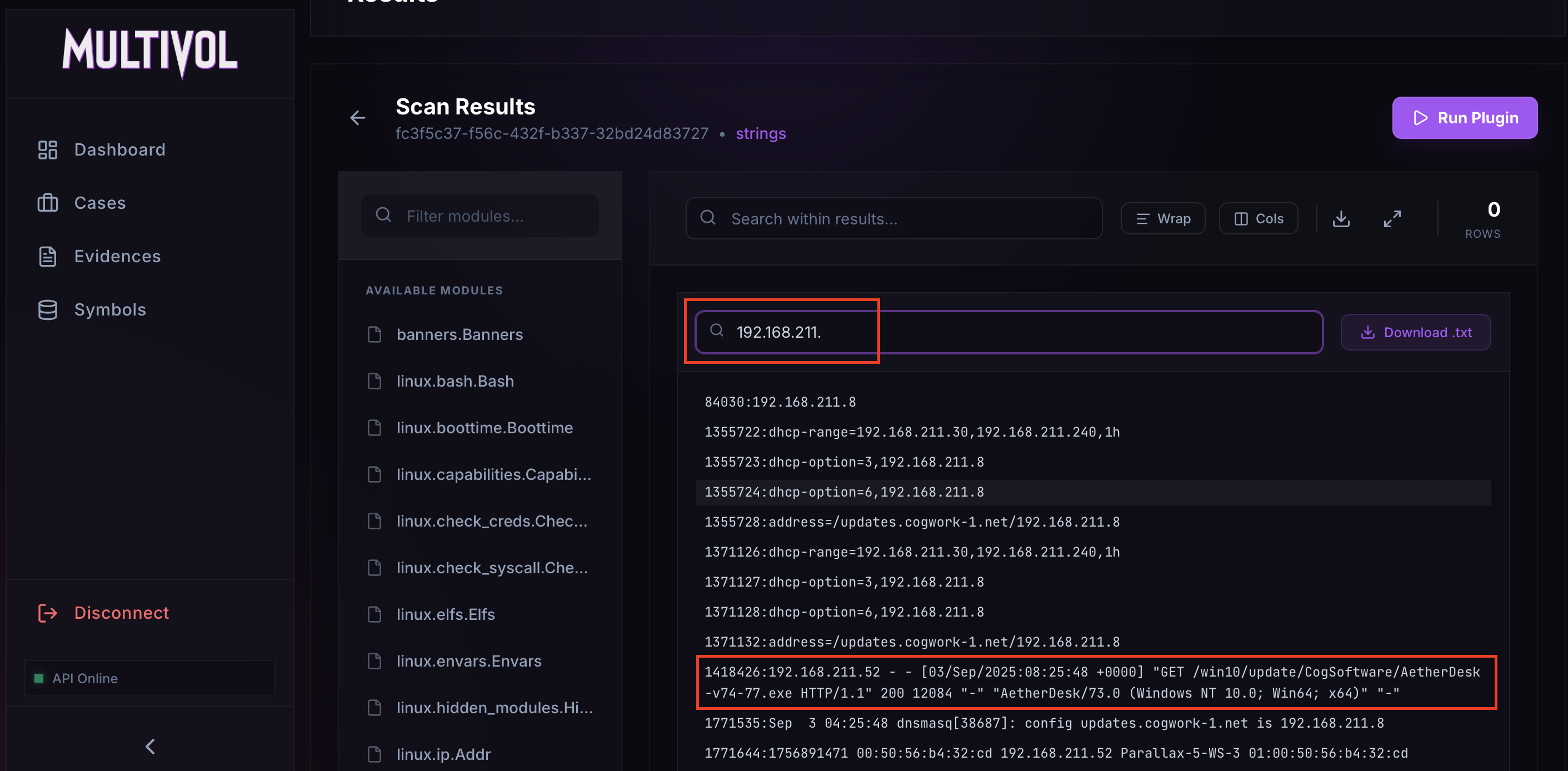This screenshot has height=771, width=1568.
Task: Open Evidences from the sidebar
Action: tap(117, 256)
